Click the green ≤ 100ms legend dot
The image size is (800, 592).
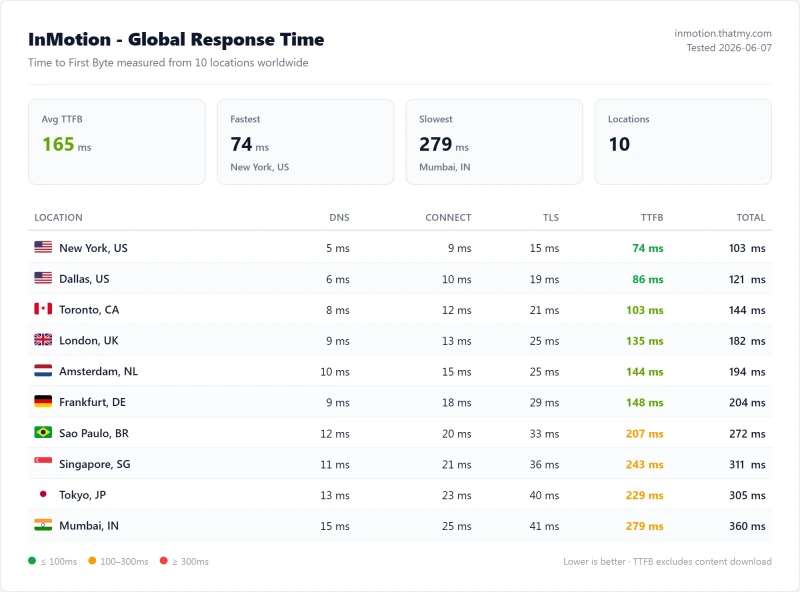pos(32,561)
